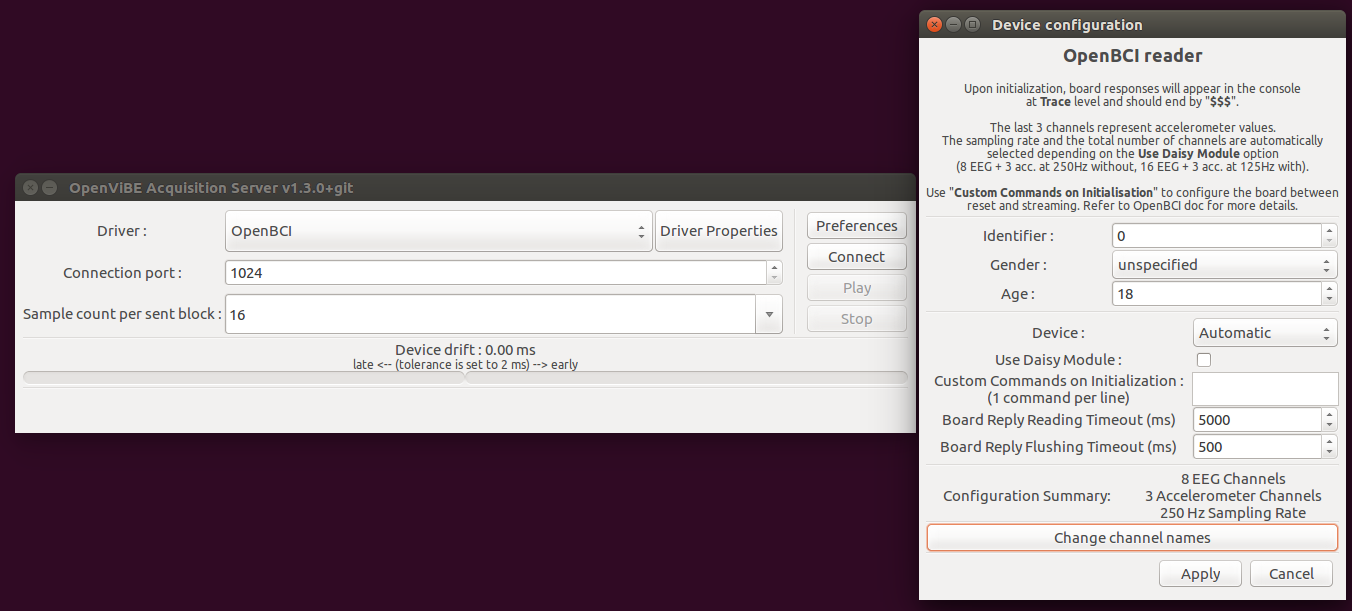Click the Connection port spinner arrows
The image size is (1352, 611).
(774, 272)
